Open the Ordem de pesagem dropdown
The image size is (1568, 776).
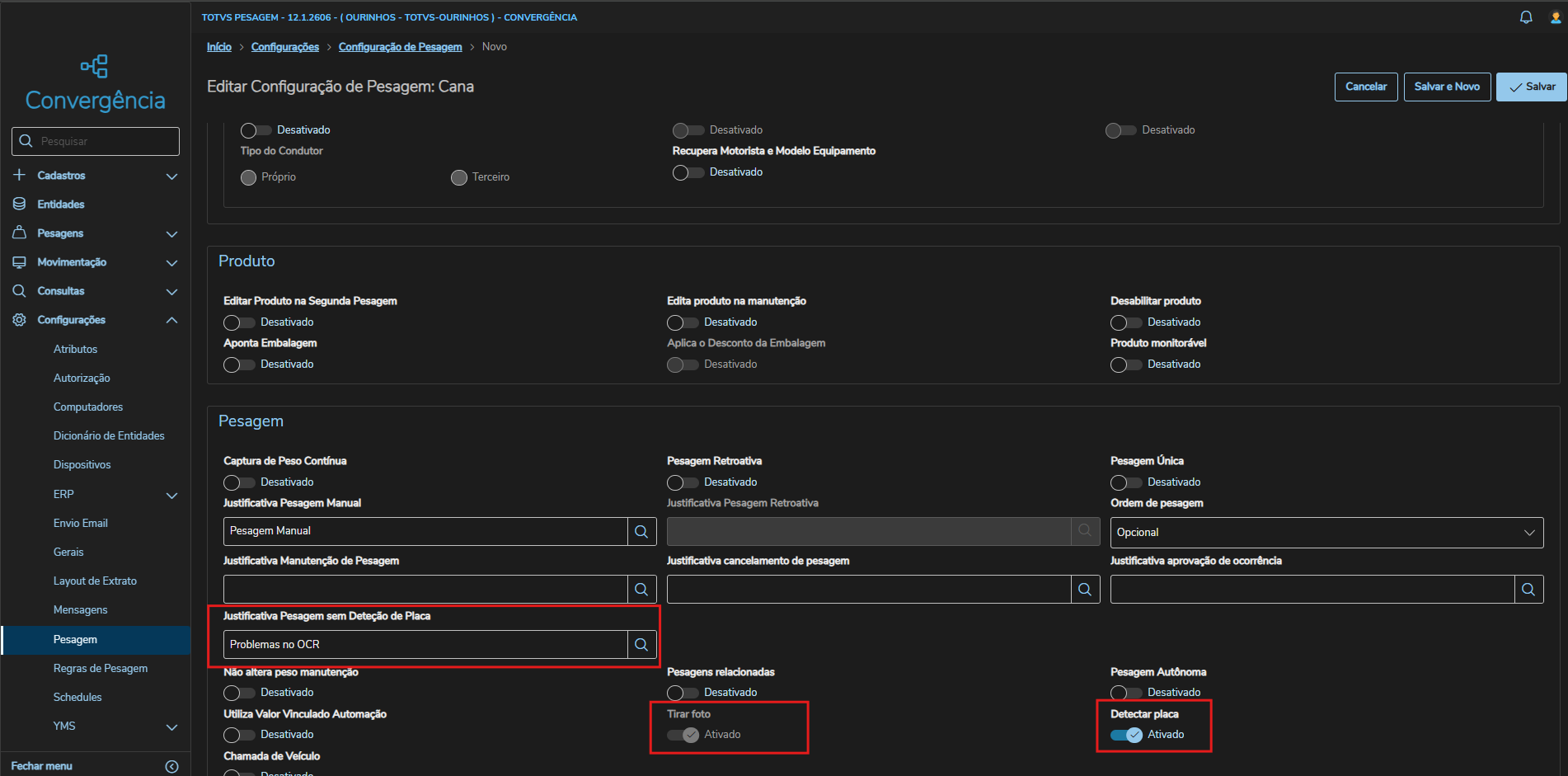[1326, 533]
